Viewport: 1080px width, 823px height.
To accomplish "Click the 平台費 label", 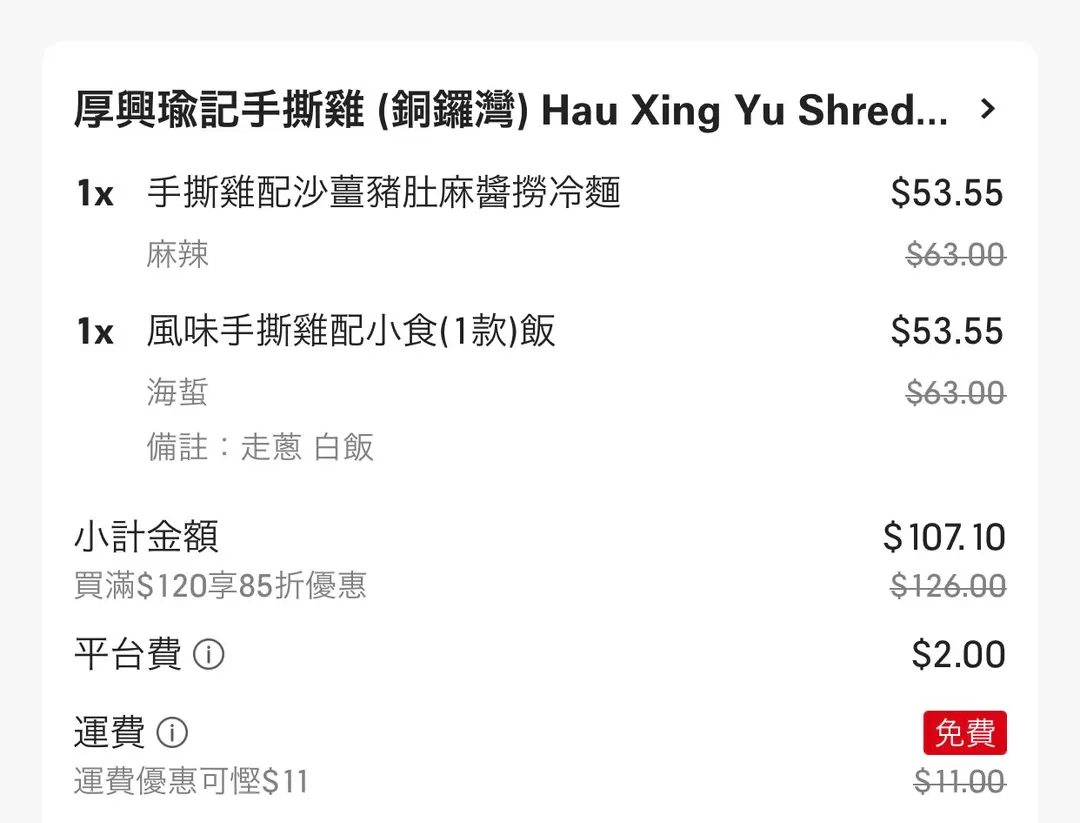I will [128, 654].
